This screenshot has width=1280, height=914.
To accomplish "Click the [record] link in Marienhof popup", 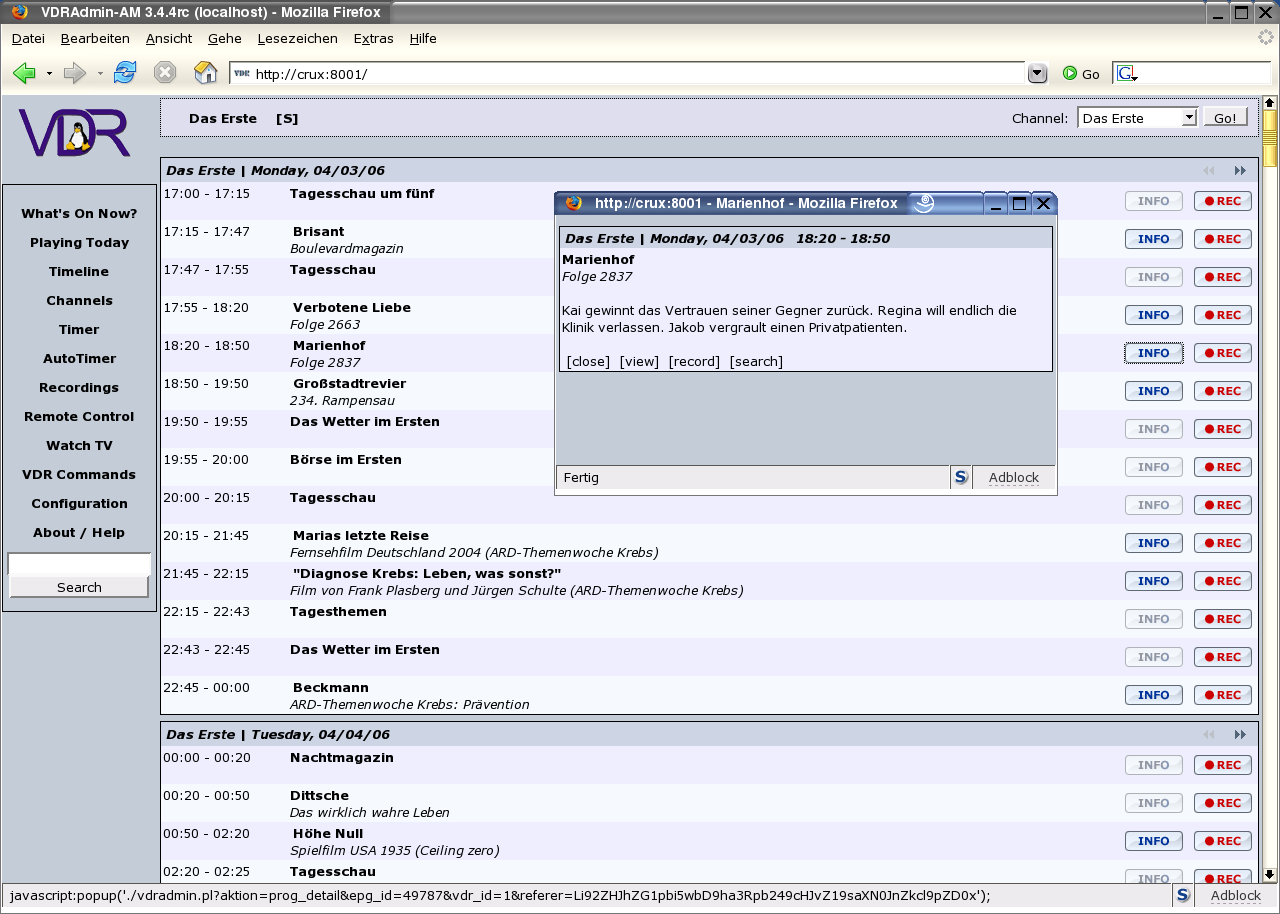I will pyautogui.click(x=694, y=361).
